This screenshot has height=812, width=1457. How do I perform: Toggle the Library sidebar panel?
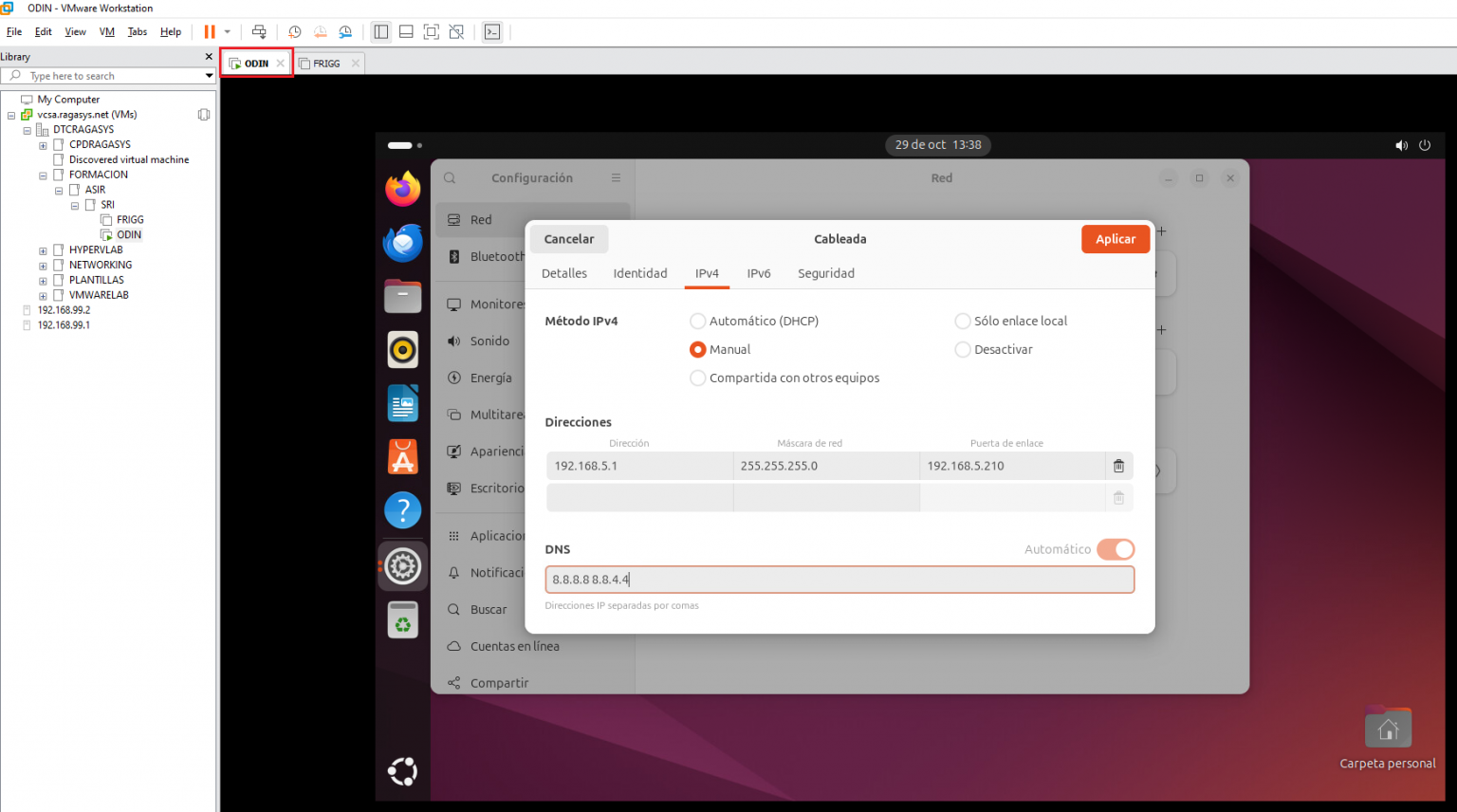tap(380, 31)
